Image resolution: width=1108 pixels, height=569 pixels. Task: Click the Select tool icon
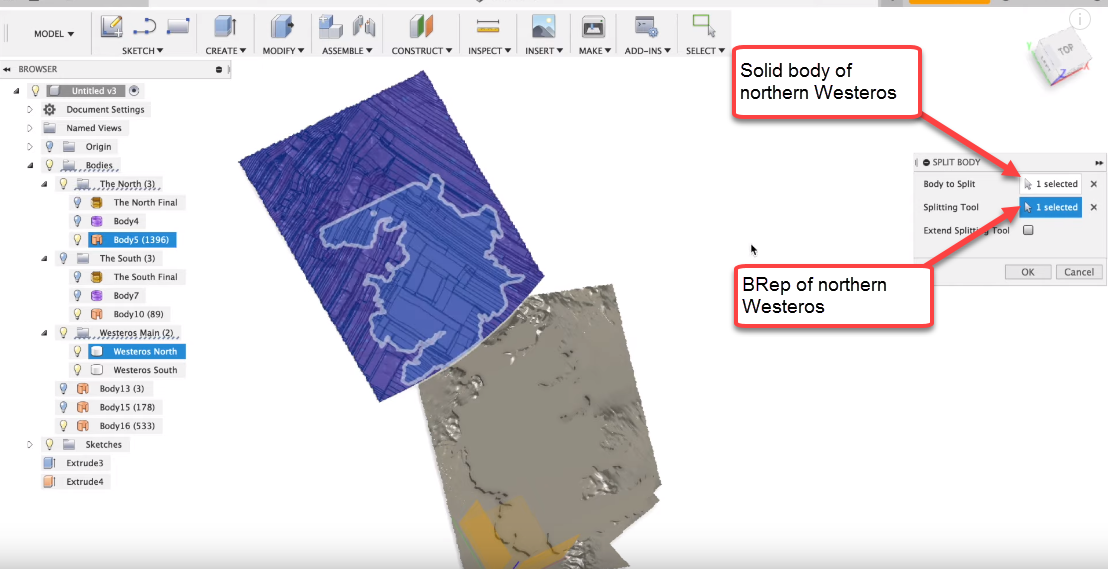click(704, 27)
